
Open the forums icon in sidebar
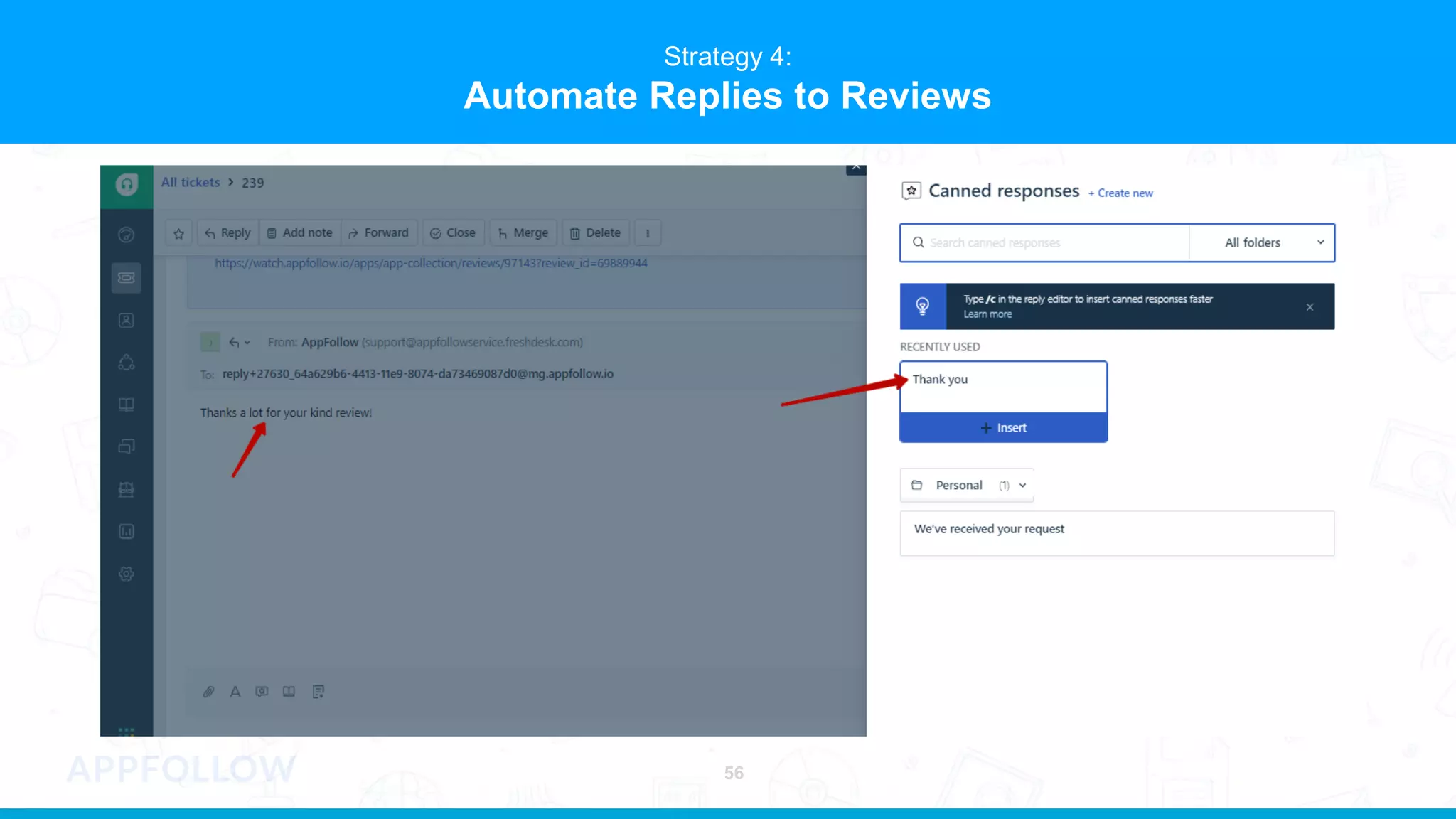[x=127, y=446]
